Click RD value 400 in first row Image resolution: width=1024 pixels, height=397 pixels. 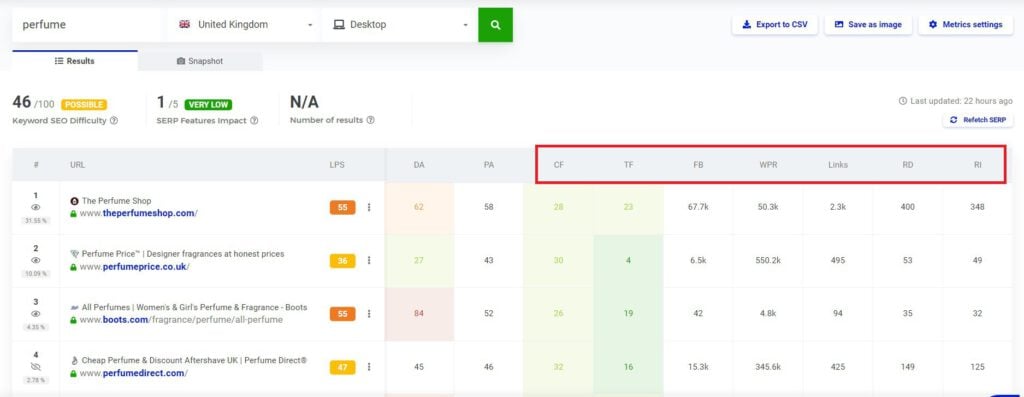point(908,207)
